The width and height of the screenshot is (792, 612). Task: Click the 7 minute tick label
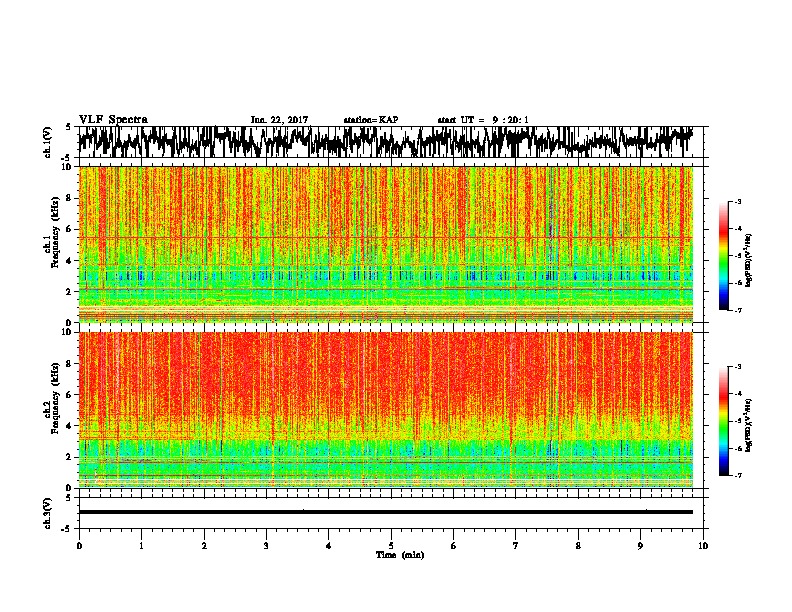click(516, 546)
